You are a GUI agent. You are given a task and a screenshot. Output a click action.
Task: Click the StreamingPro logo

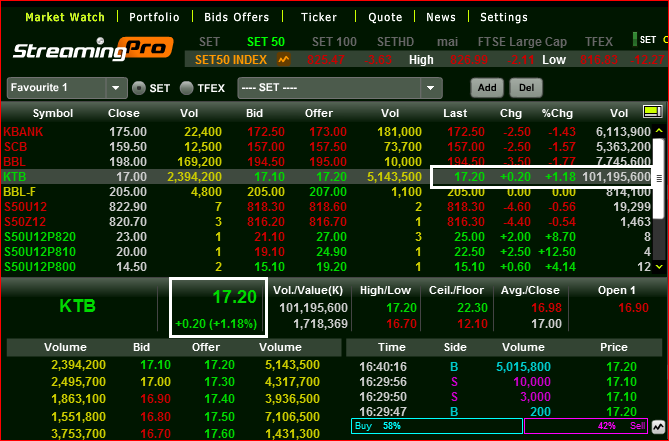(93, 49)
